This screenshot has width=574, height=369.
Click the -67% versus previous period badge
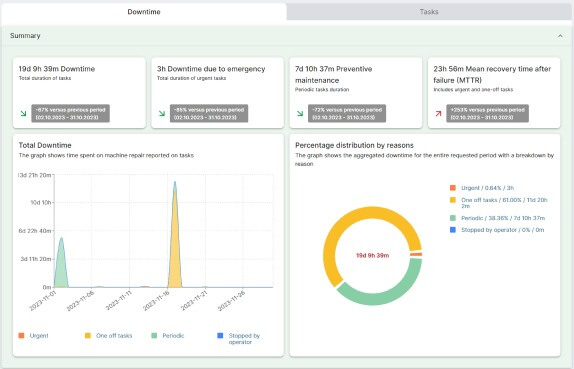coord(70,113)
